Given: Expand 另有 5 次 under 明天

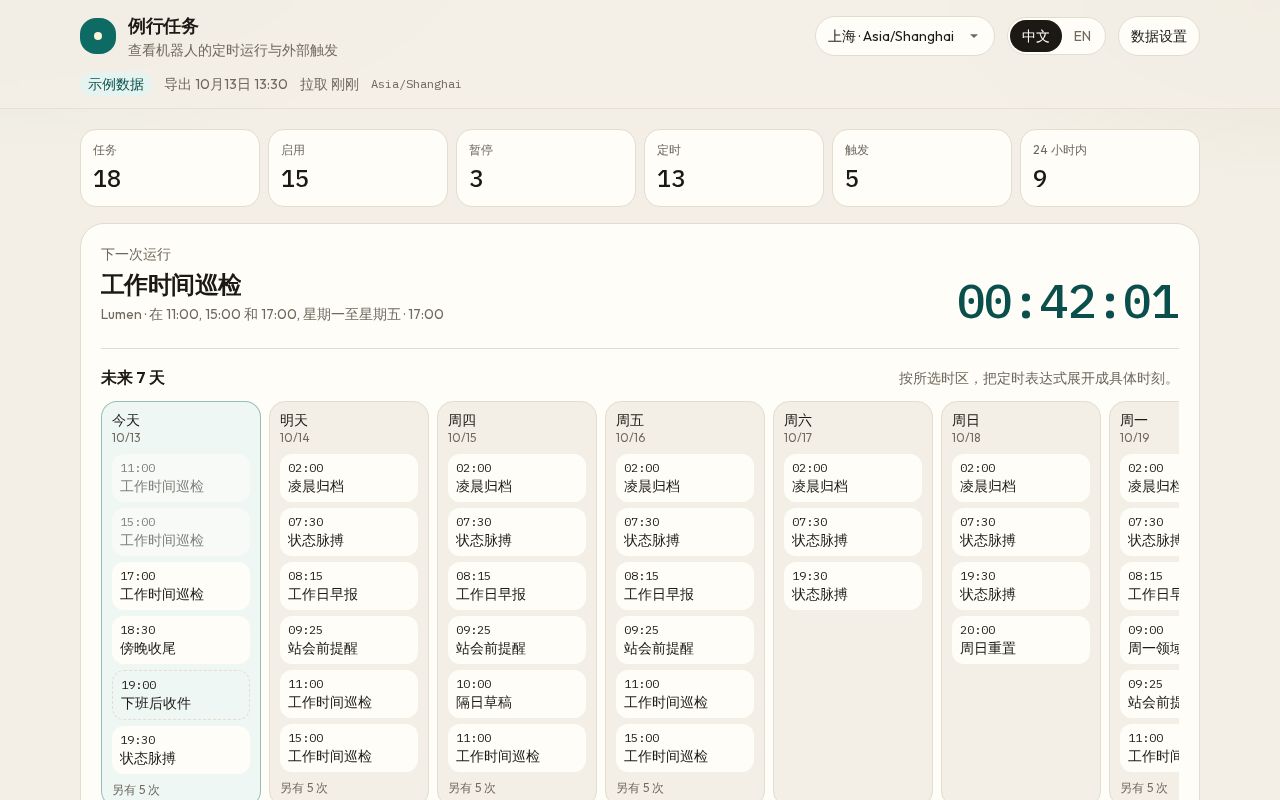Looking at the screenshot, I should click(x=304, y=788).
